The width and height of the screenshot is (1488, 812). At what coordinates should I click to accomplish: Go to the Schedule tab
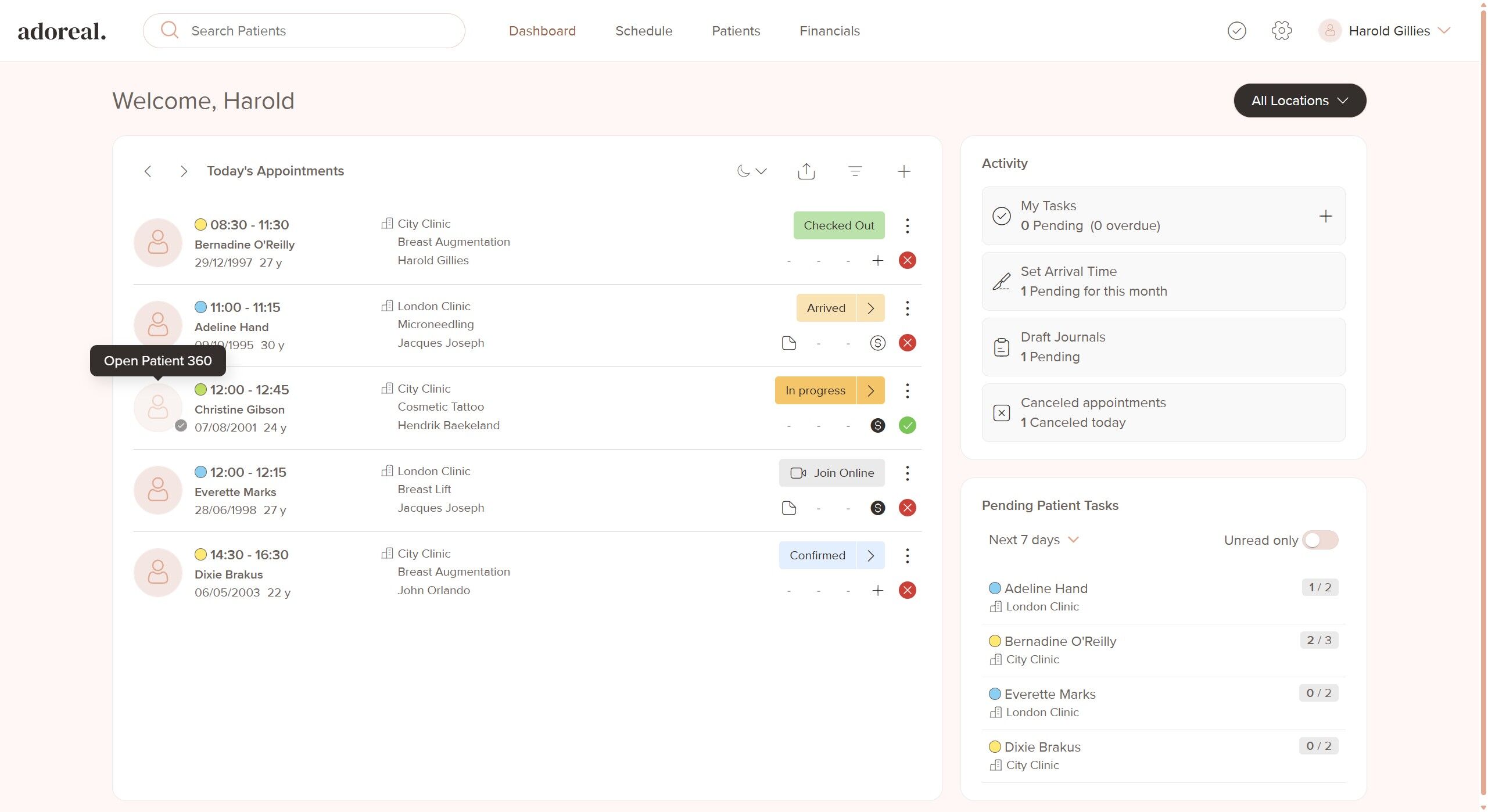pyautogui.click(x=644, y=31)
